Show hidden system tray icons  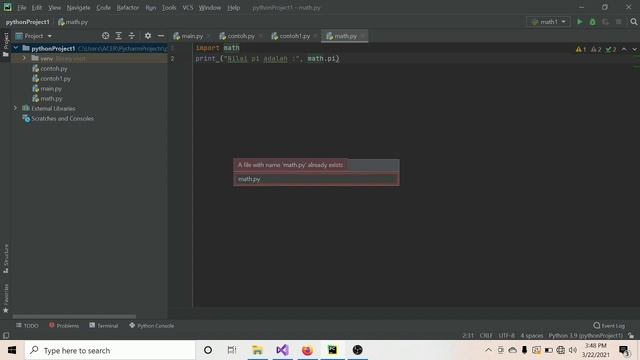pos(488,350)
